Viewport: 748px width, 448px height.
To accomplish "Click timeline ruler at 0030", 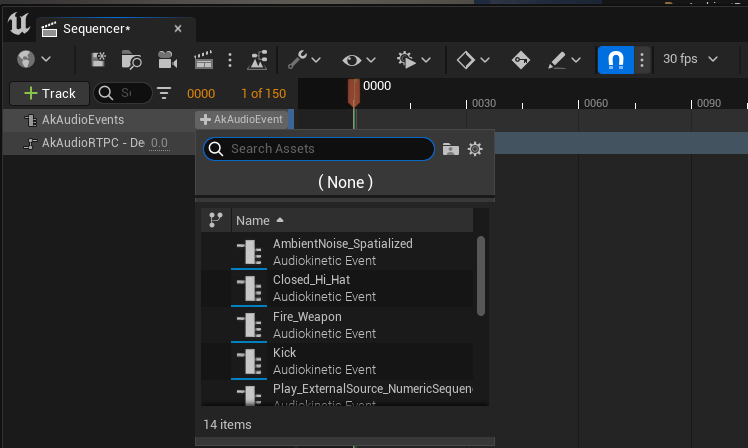I will click(482, 103).
